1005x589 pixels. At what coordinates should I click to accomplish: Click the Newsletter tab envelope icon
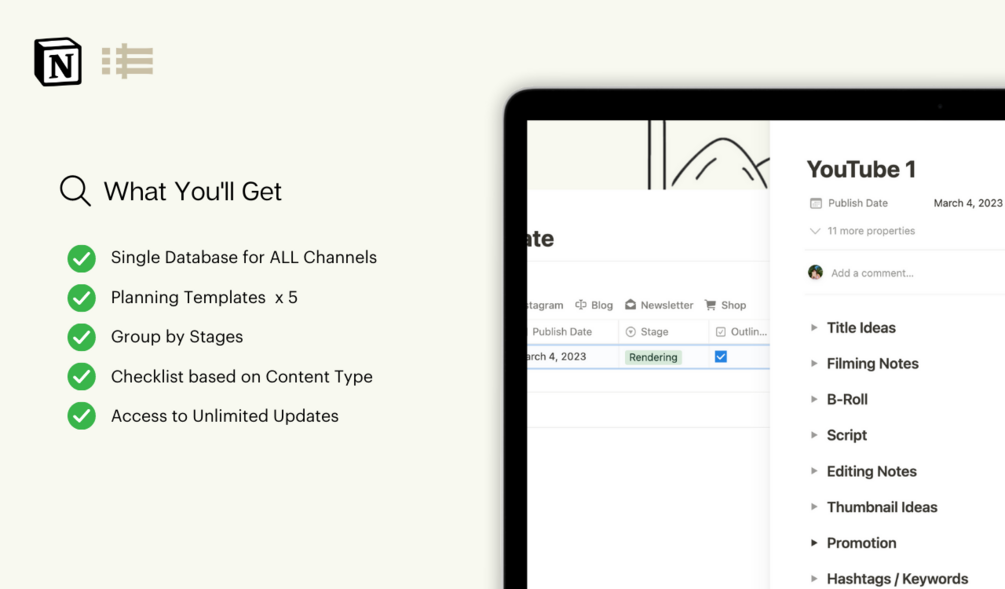(631, 304)
